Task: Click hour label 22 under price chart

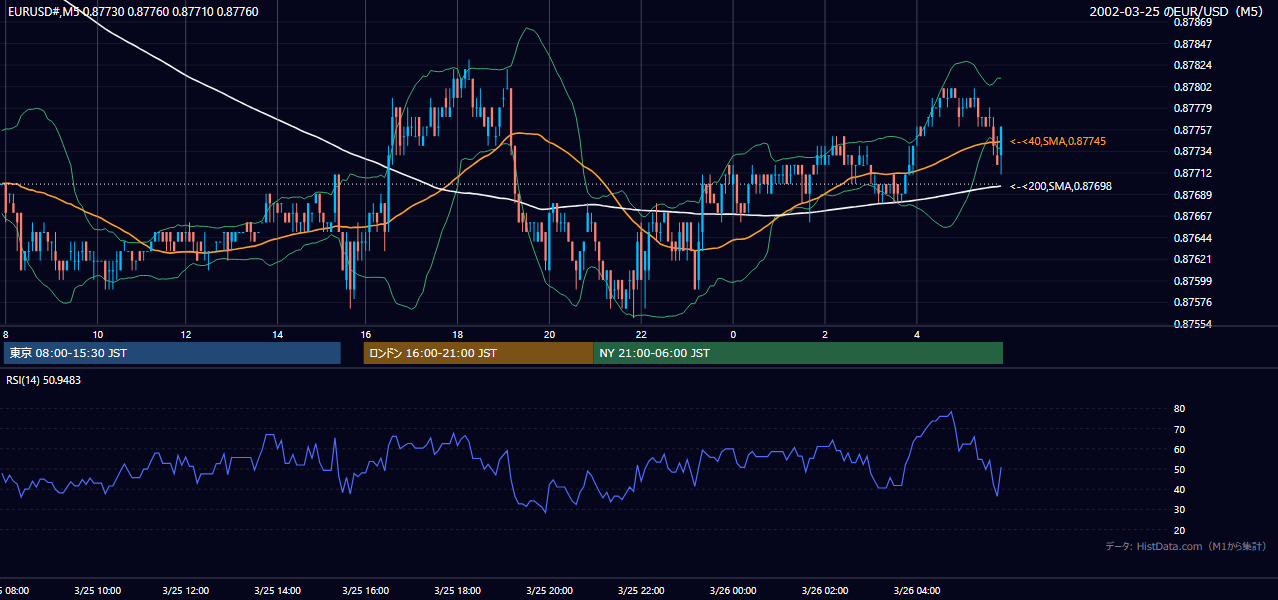Action: coord(641,334)
